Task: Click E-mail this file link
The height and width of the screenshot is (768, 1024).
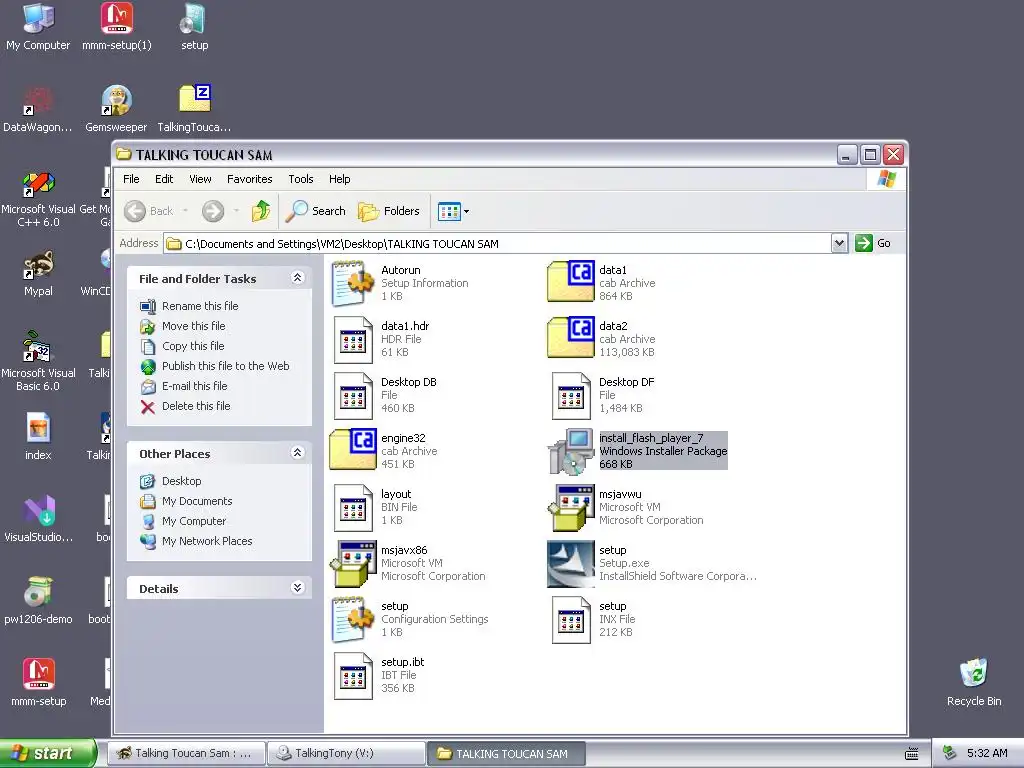Action: [x=195, y=386]
